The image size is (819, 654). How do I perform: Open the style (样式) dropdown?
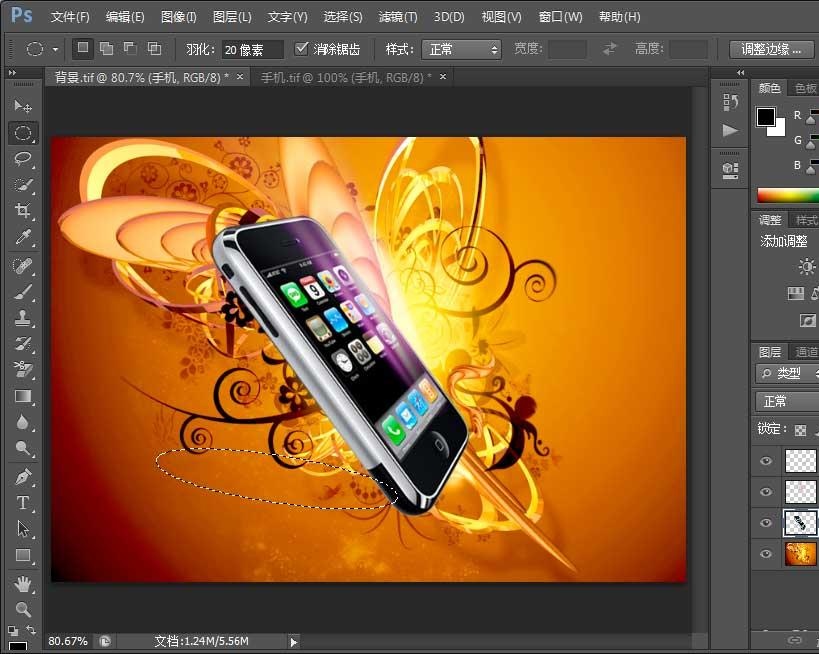[x=461, y=49]
